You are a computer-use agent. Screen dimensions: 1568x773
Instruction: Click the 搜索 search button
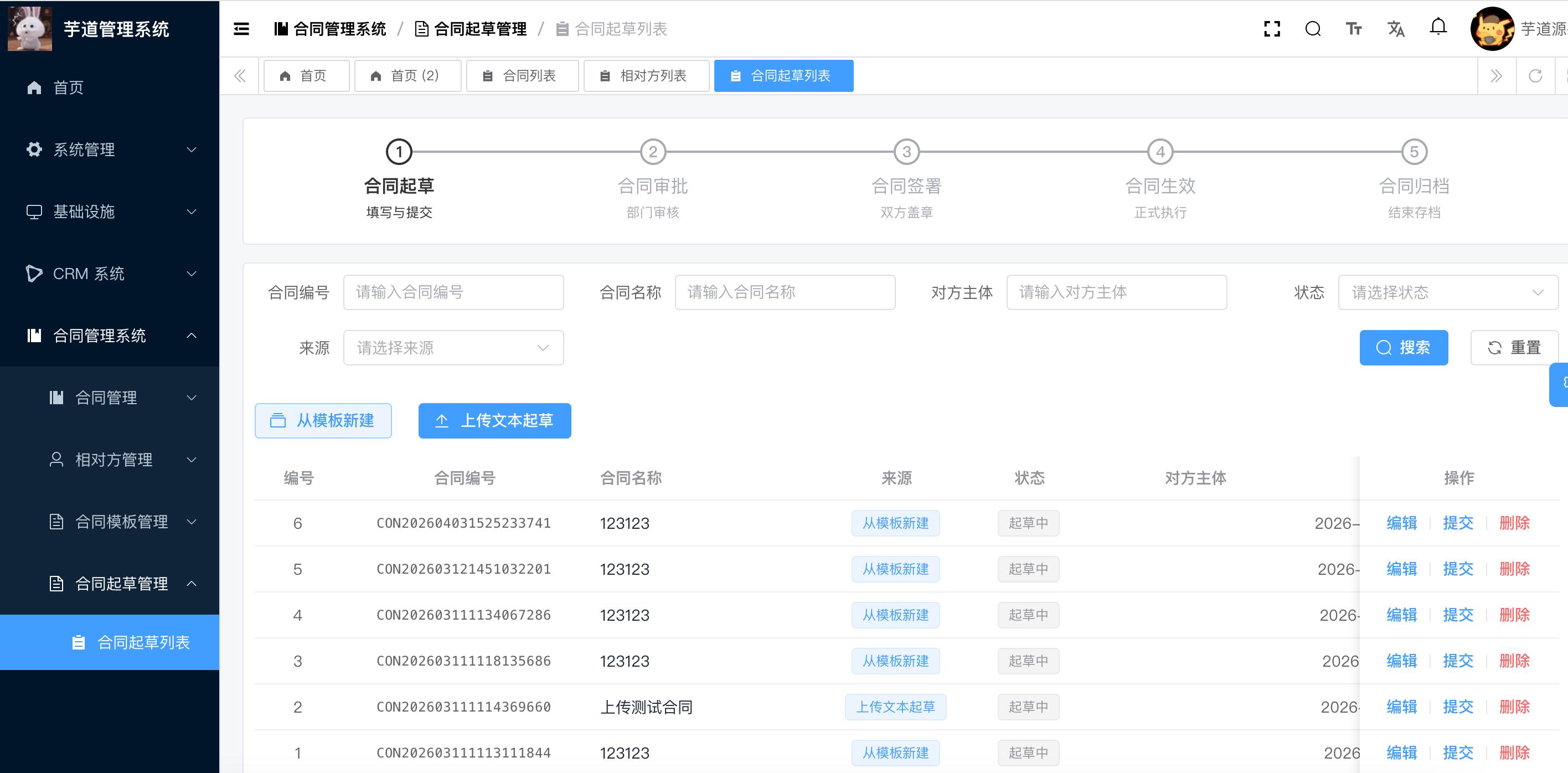tap(1404, 348)
